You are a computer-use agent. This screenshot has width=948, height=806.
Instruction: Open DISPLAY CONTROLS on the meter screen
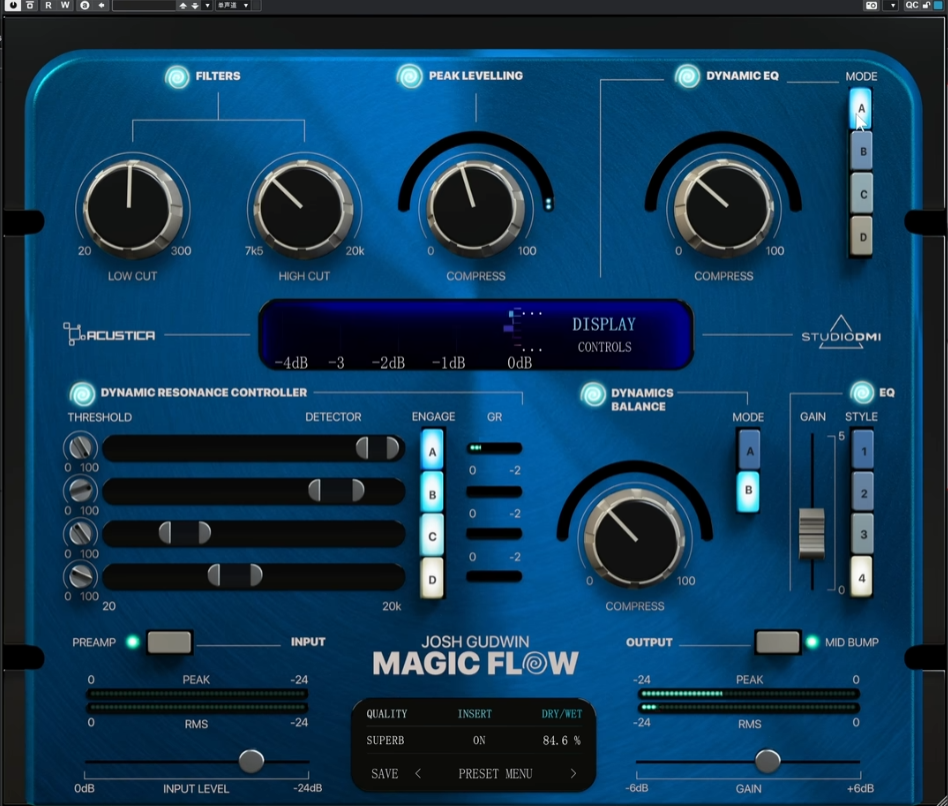tap(604, 334)
